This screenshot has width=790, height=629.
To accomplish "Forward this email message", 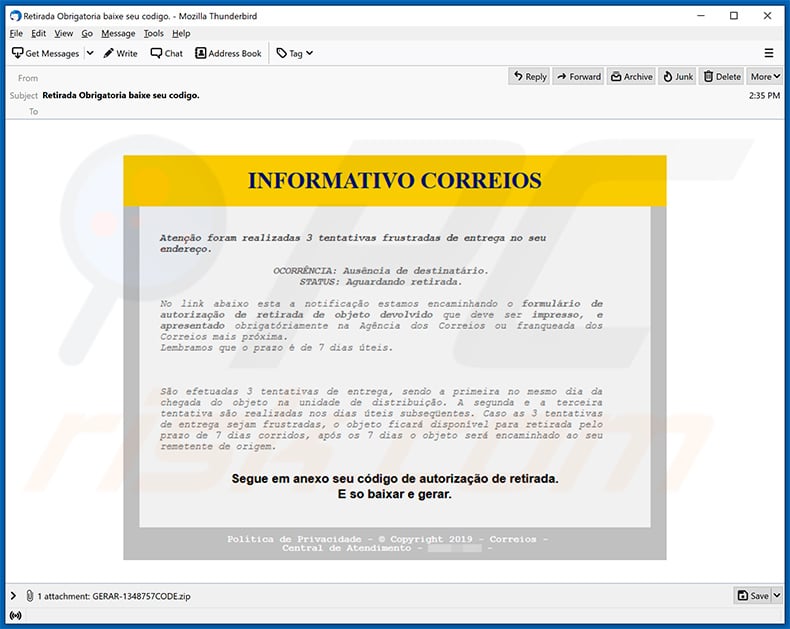I will tap(578, 77).
